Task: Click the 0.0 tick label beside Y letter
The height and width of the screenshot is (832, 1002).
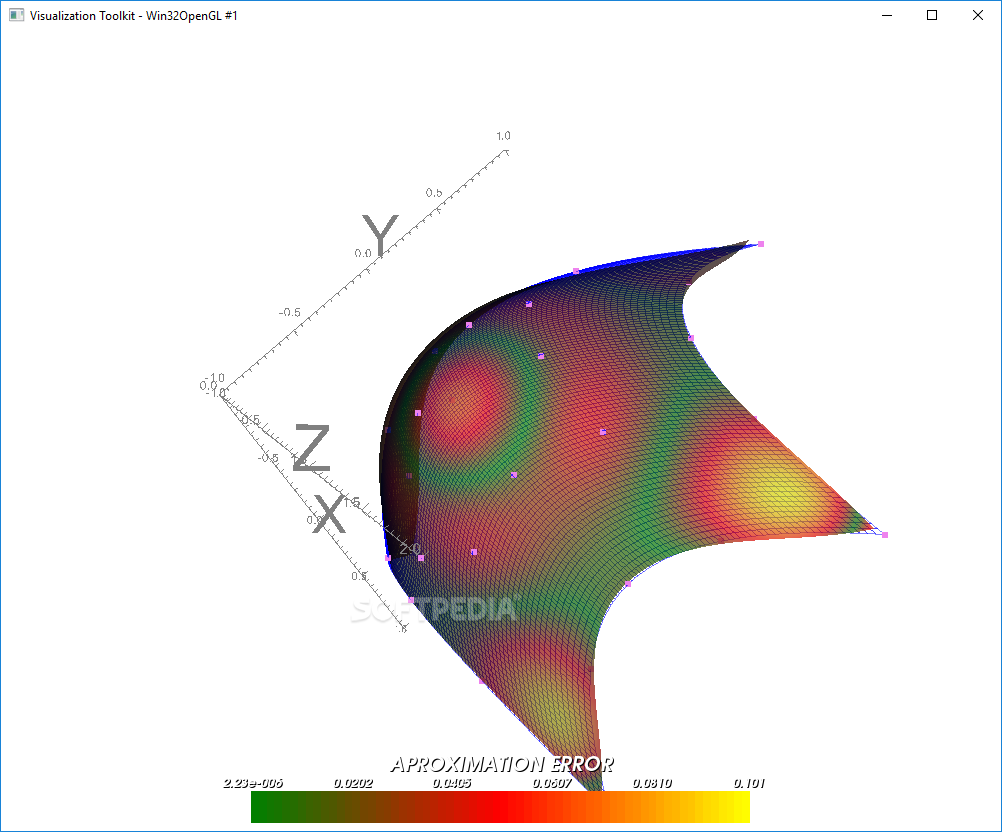Action: click(x=363, y=253)
